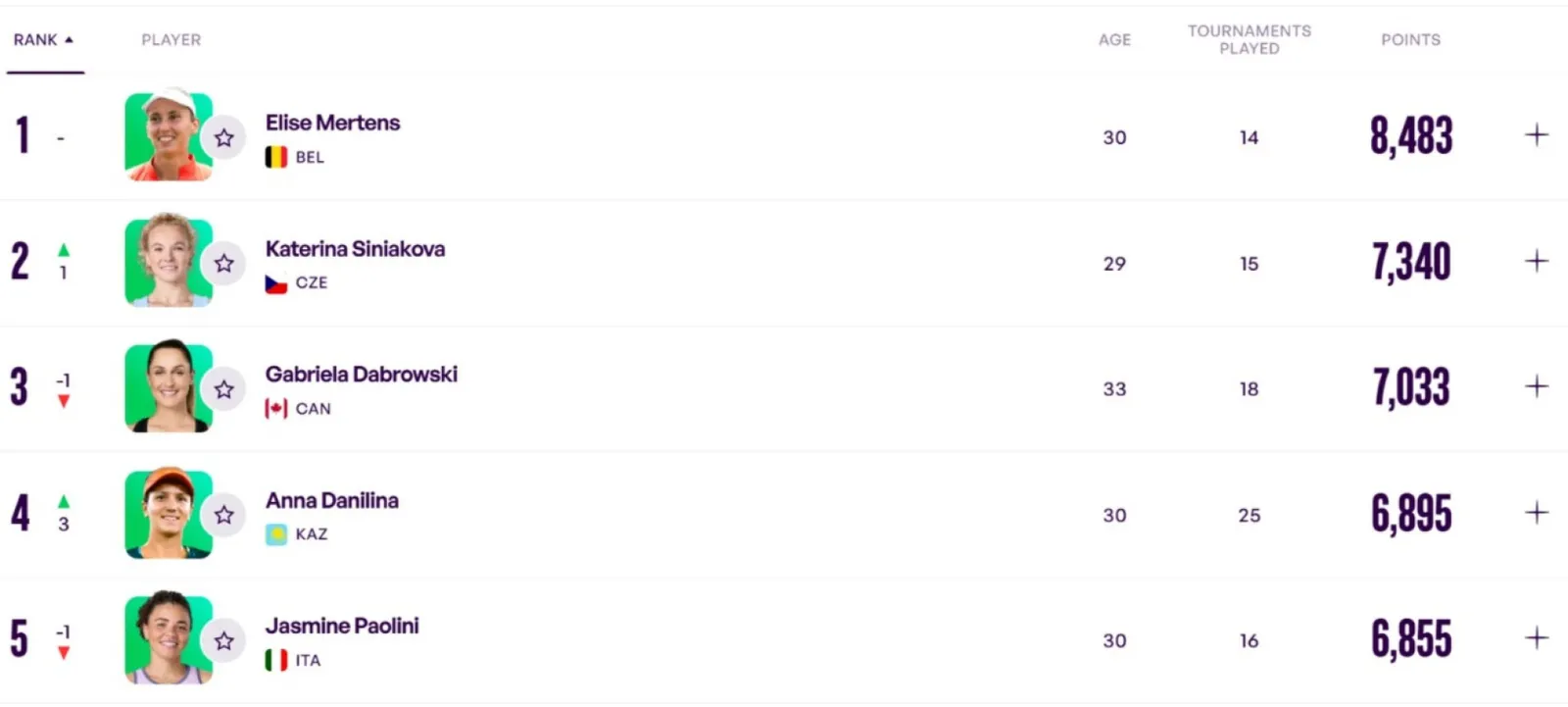The height and width of the screenshot is (707, 1568).
Task: Open Jasmine Paolini player name link
Action: coord(342,626)
